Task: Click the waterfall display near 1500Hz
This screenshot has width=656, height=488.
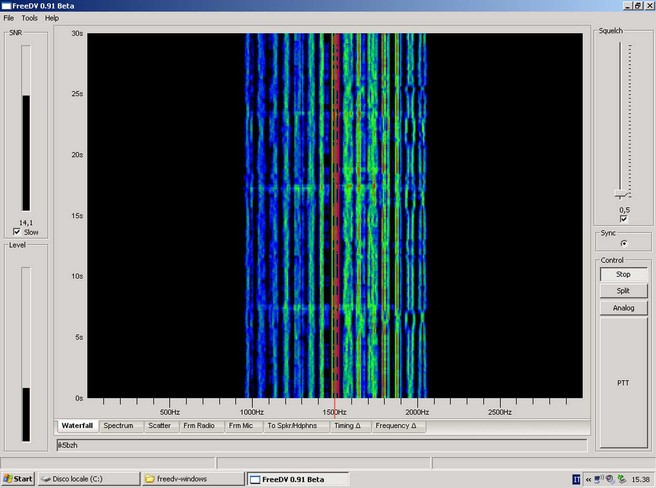Action: pos(335,216)
